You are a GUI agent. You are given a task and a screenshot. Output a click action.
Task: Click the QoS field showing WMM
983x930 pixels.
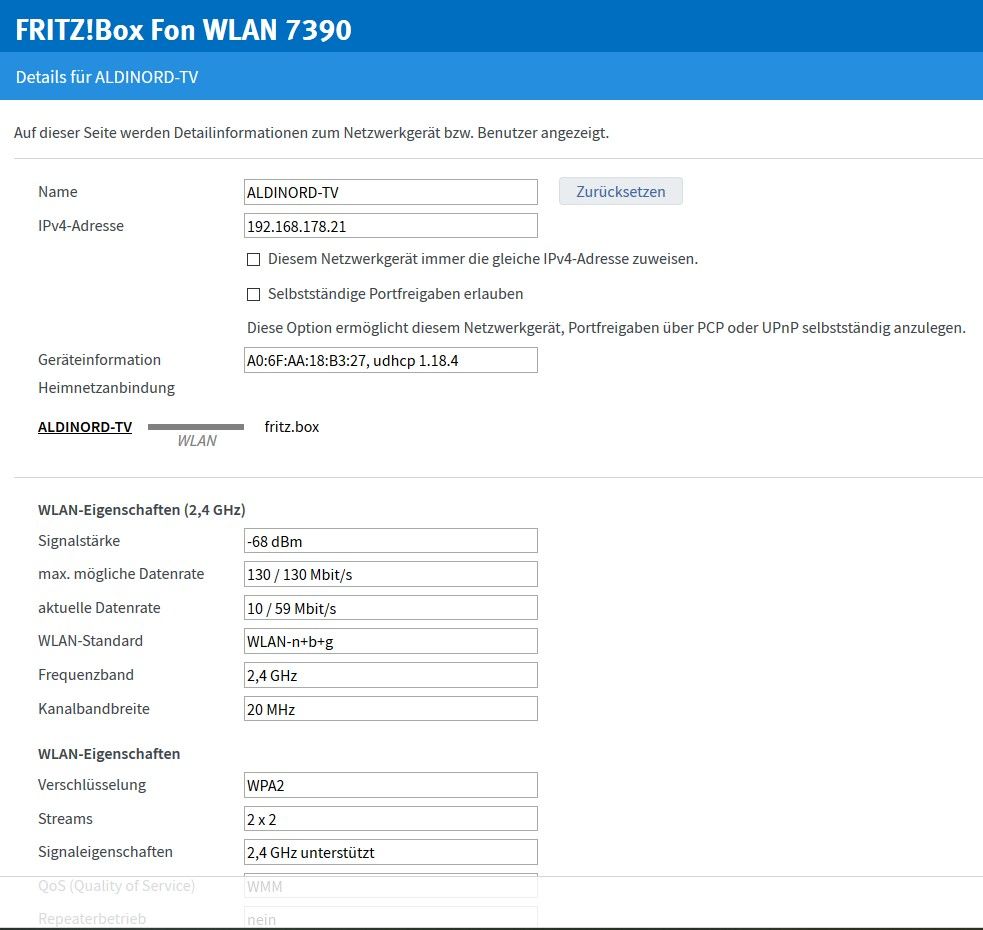390,886
